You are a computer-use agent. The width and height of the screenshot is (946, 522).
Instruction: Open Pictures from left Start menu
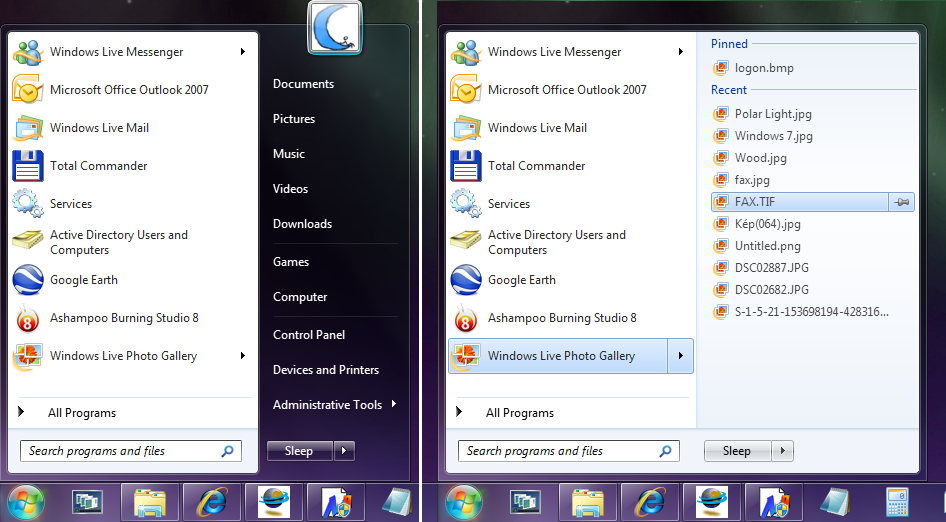294,119
